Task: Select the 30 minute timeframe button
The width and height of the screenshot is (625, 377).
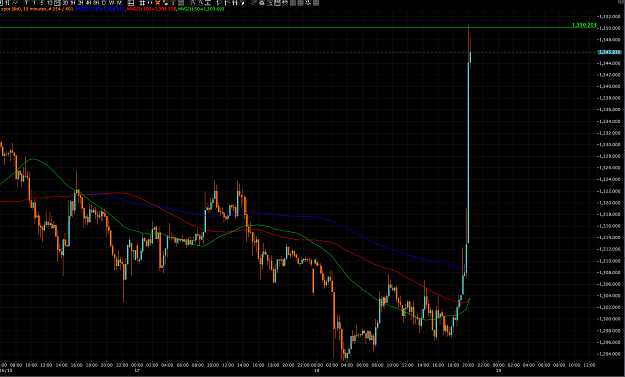Action: pos(65,3)
